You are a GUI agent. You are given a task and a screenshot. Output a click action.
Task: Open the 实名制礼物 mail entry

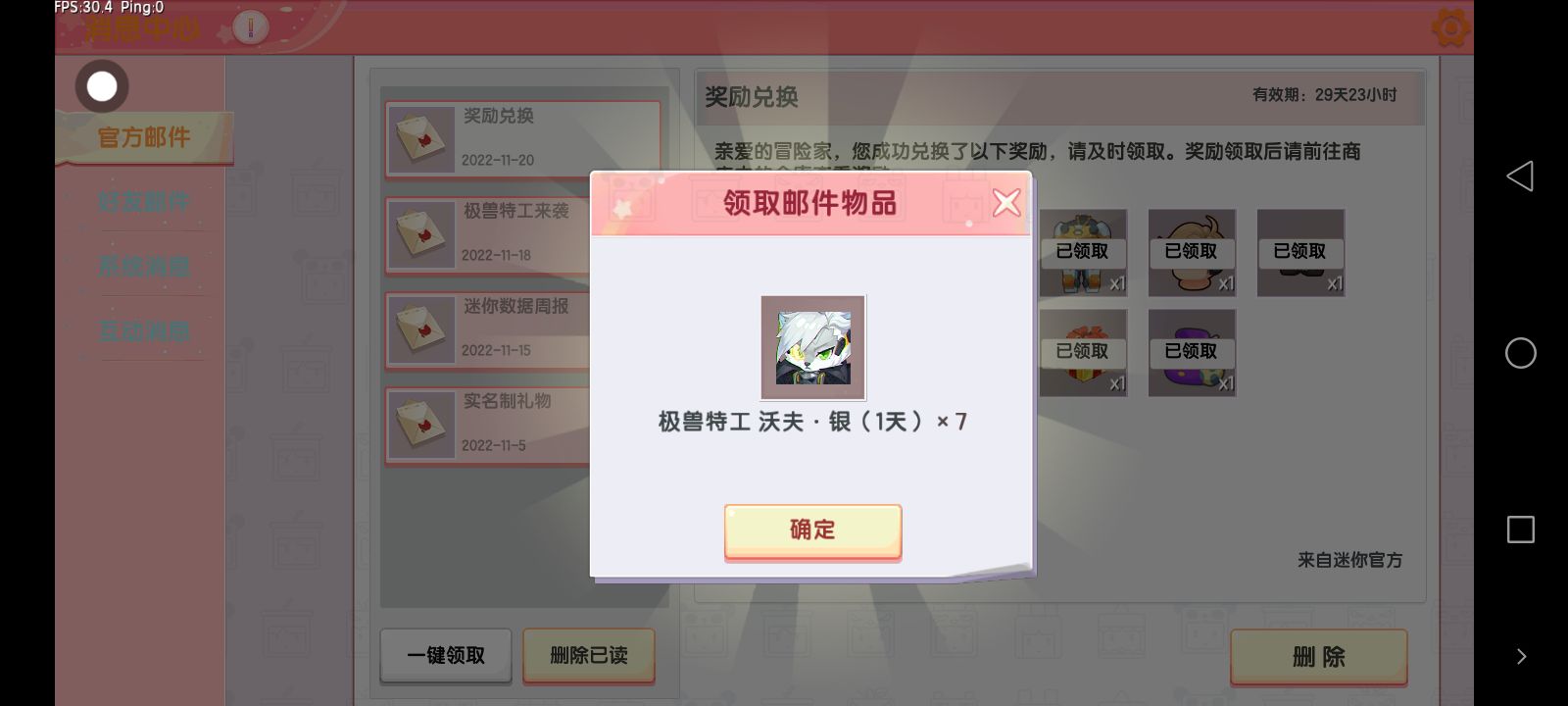pyautogui.click(x=488, y=425)
